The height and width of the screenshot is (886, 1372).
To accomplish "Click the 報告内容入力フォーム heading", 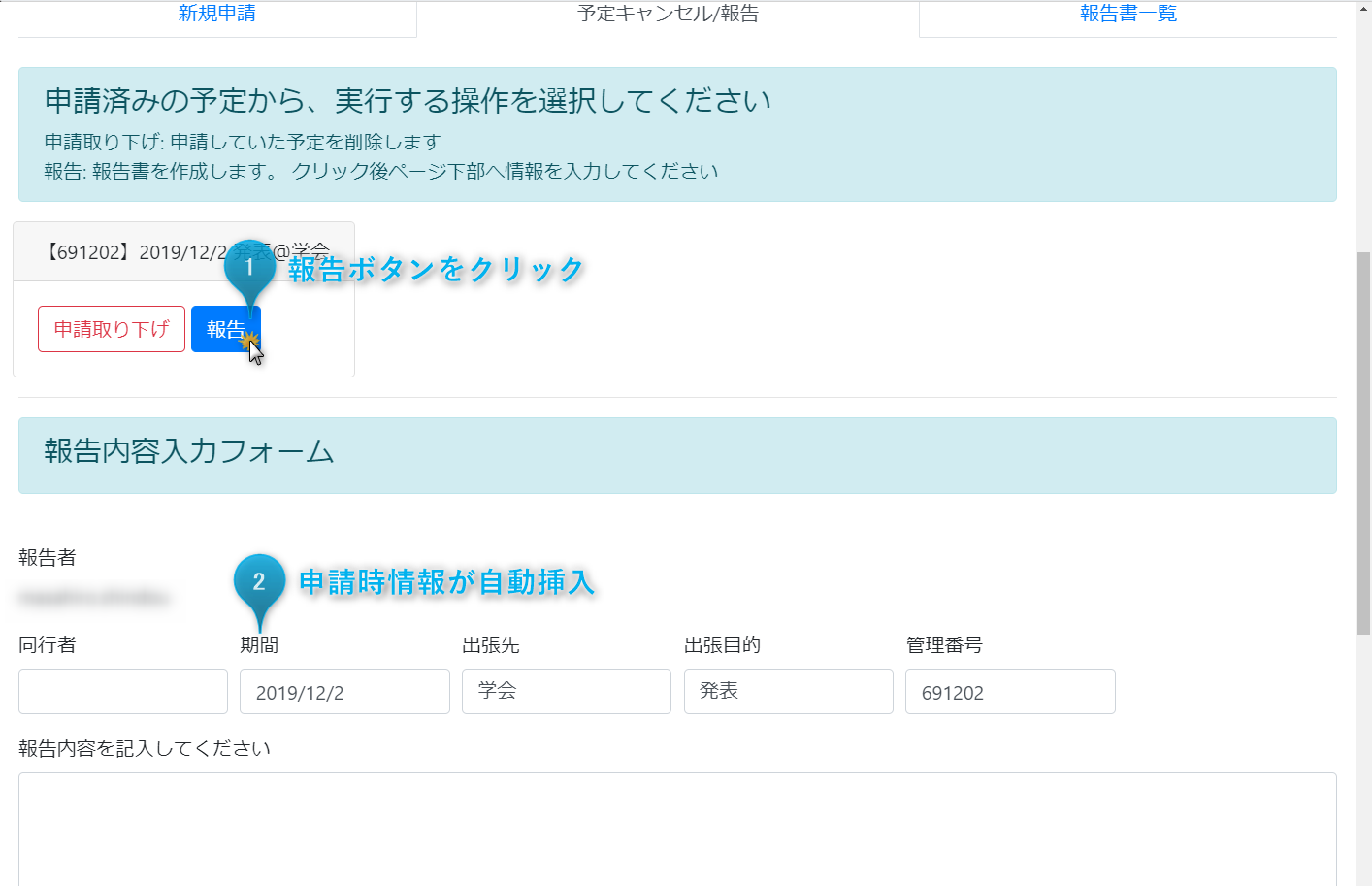I will point(189,451).
